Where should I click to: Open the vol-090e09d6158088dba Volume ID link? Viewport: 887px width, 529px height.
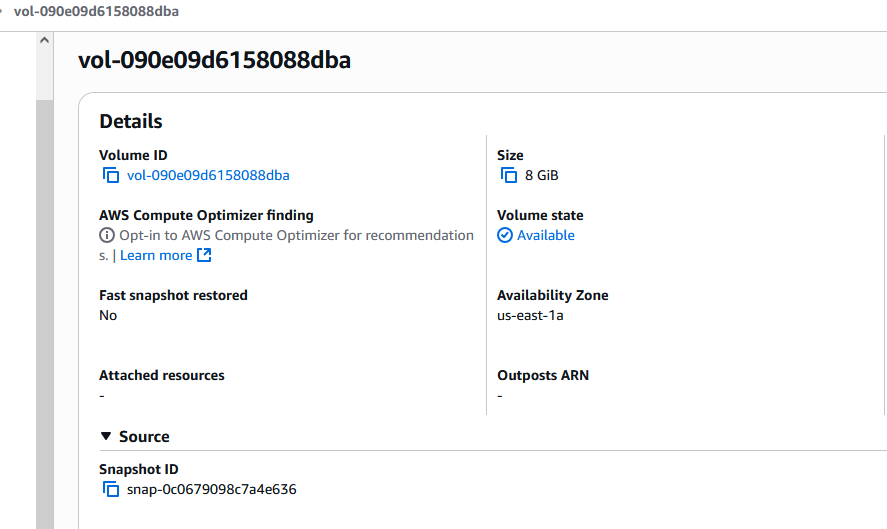coord(208,175)
